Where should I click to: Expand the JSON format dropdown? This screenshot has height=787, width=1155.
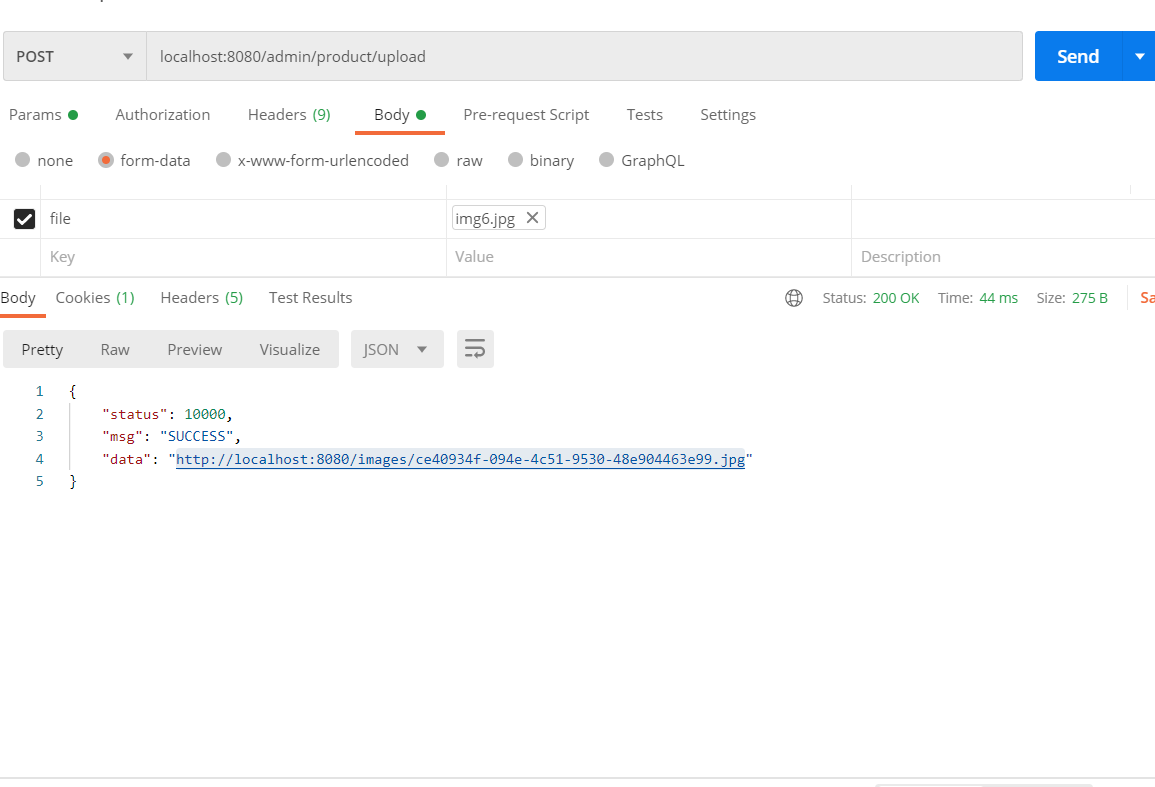397,349
